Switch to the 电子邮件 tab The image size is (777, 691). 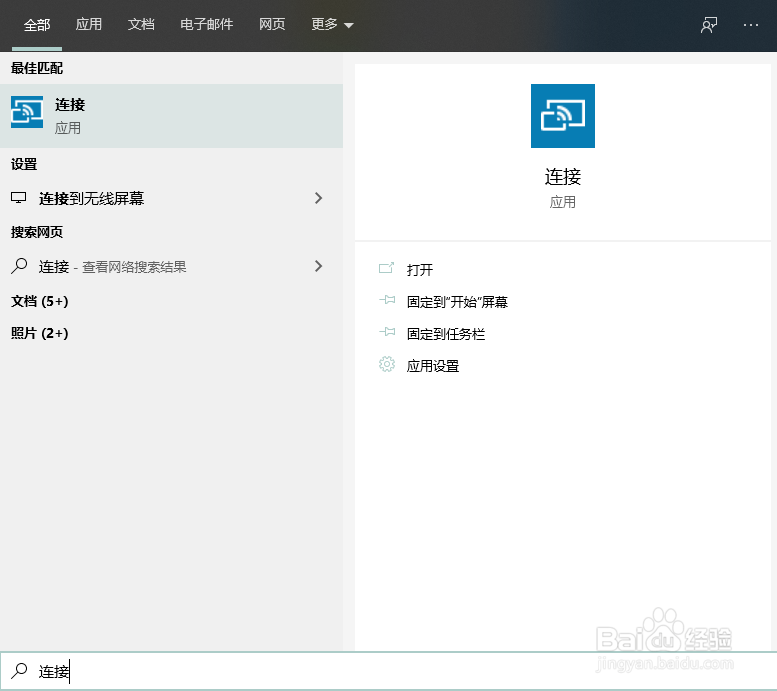[x=207, y=24]
